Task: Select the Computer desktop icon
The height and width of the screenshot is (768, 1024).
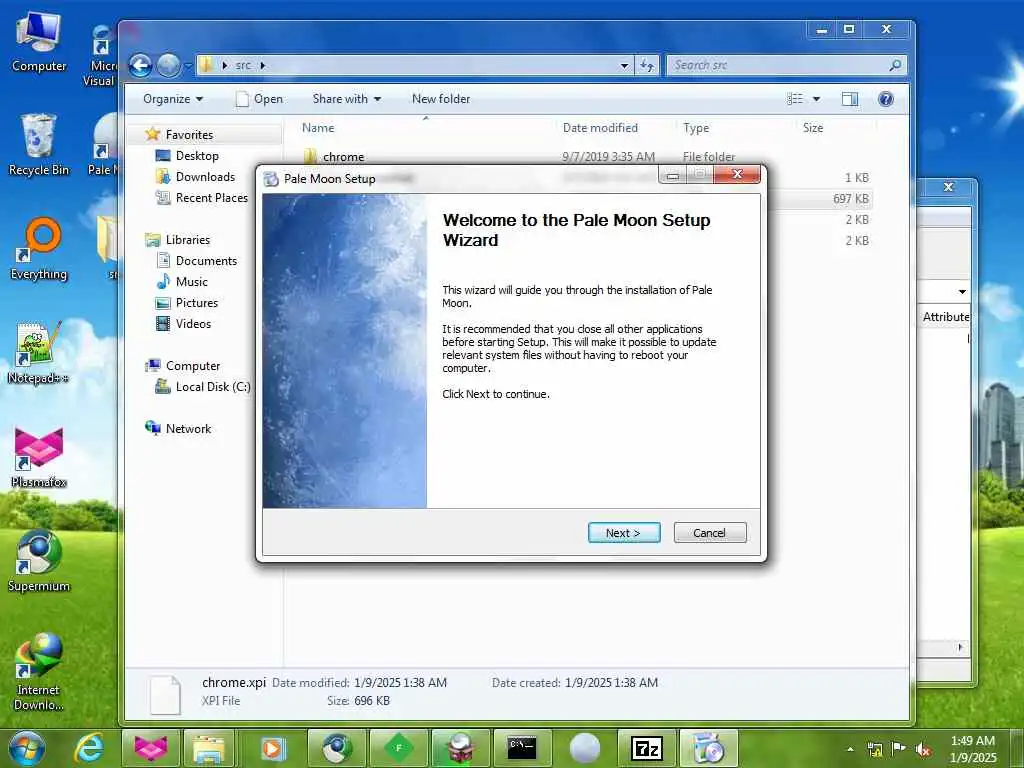Action: pos(39,42)
